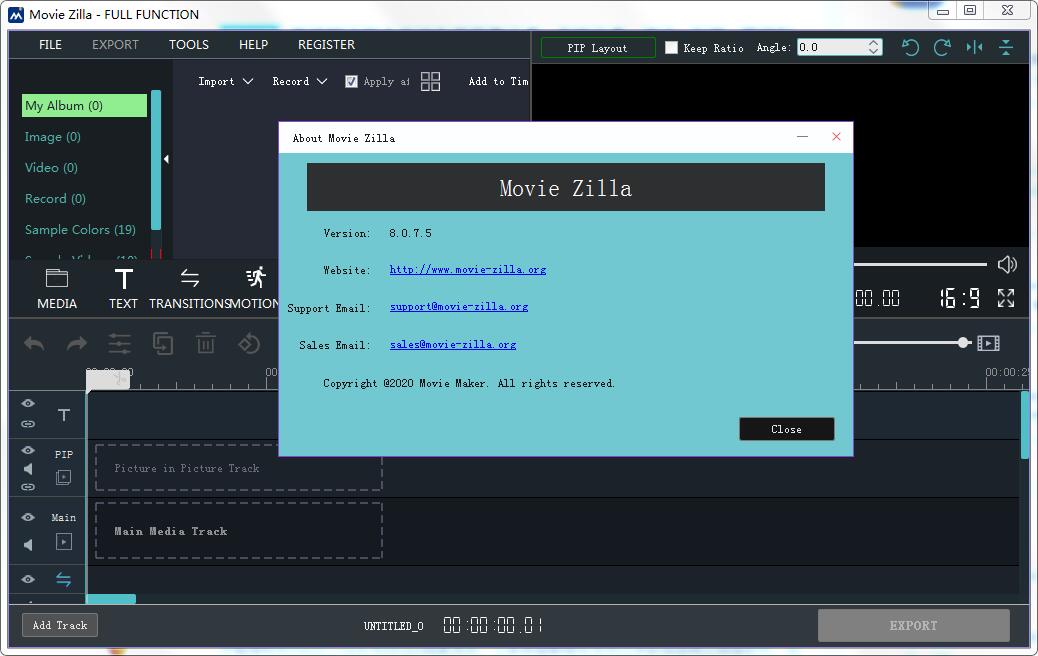The image size is (1038, 656).
Task: Click the PIP track link icon
Action: click(28, 487)
